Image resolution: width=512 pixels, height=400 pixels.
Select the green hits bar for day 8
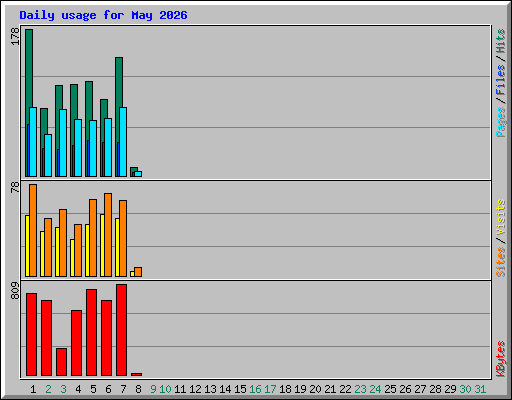pos(134,169)
